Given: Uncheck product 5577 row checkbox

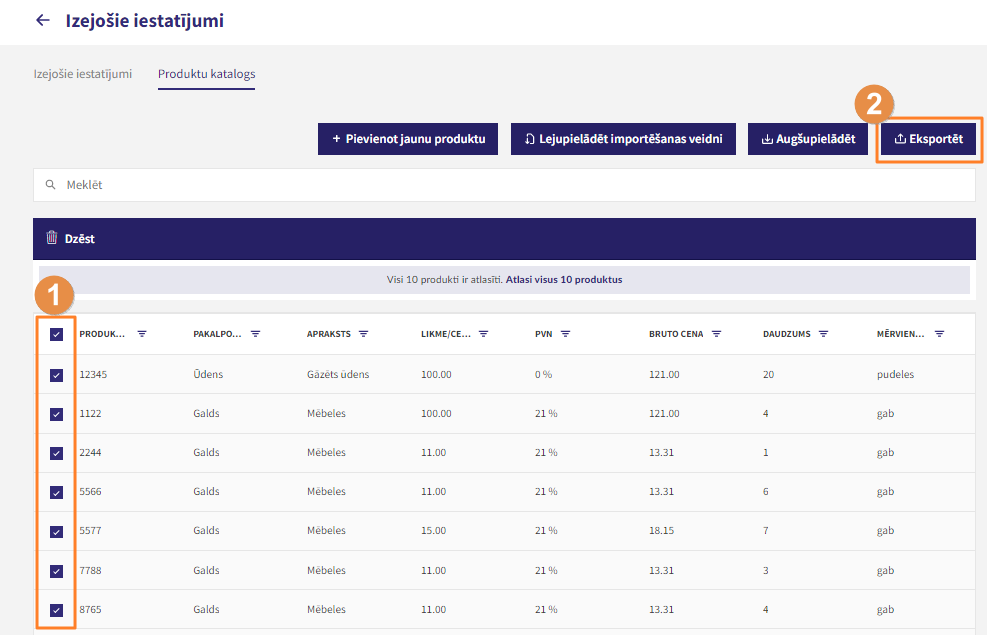Looking at the screenshot, I should click(x=57, y=532).
